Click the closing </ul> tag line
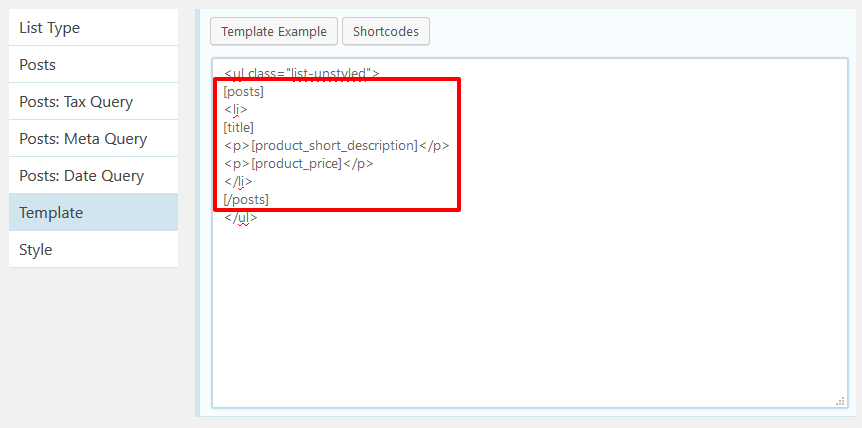The height and width of the screenshot is (428, 862). pos(241,217)
